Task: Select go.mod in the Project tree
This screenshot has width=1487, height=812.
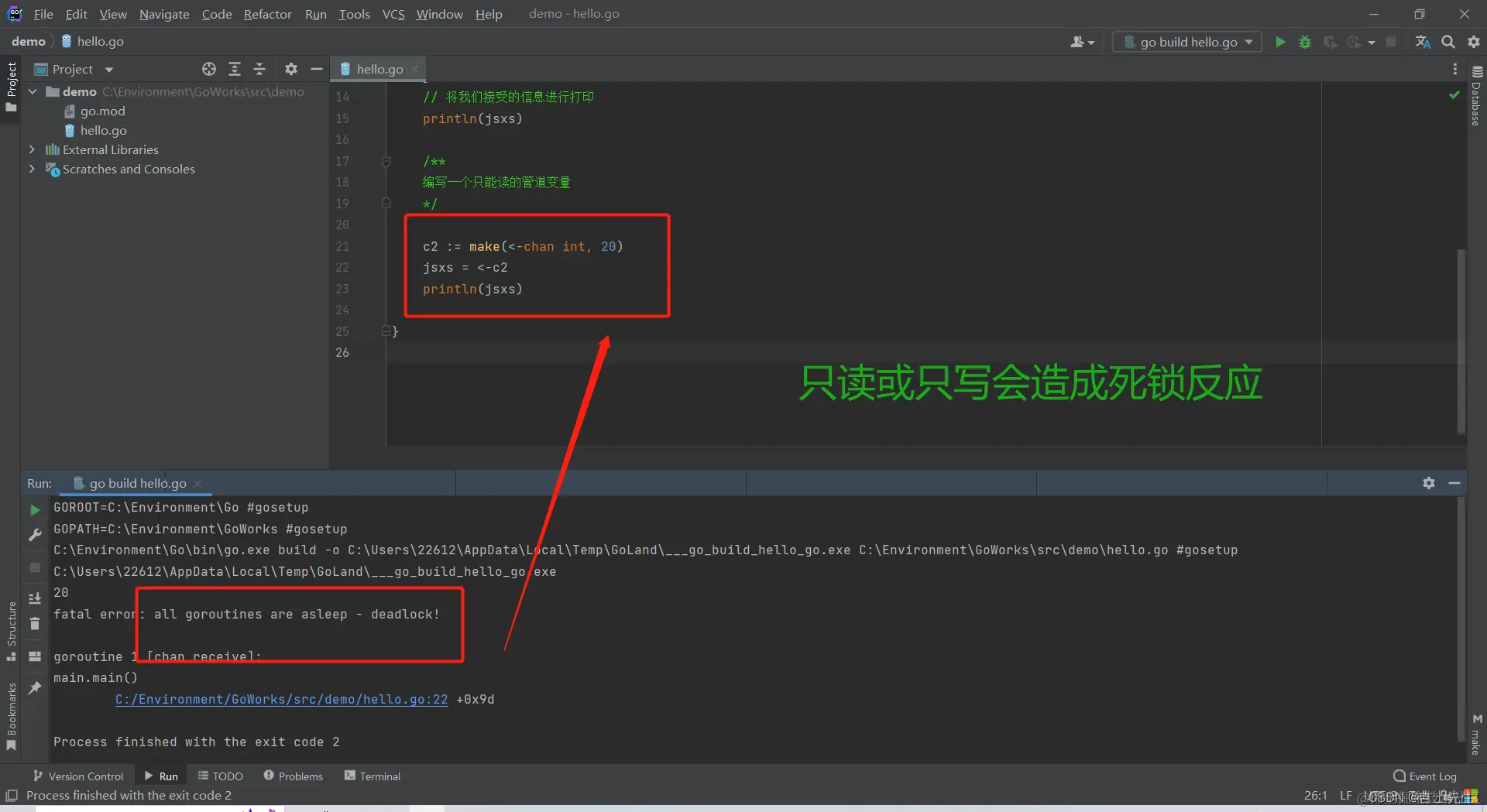Action: coord(102,111)
